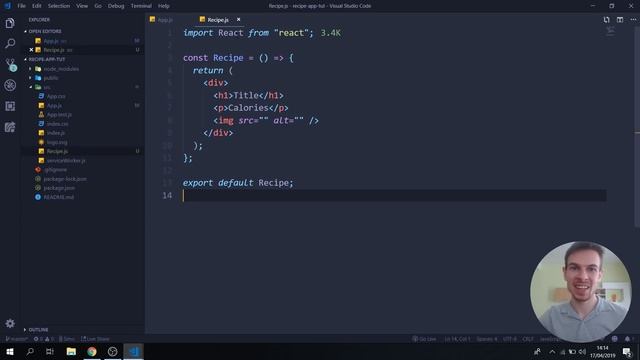Open the File menu
Viewport: 640px width, 360px height.
pos(21,6)
